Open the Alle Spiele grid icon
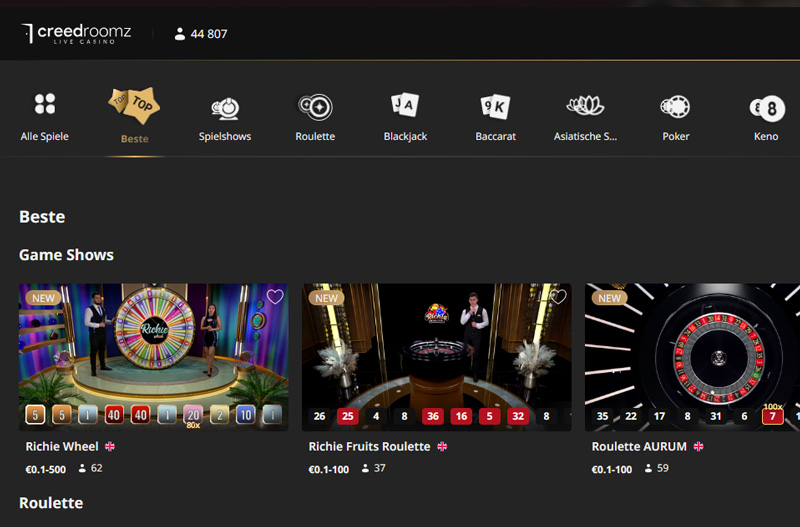800x527 pixels. point(45,104)
